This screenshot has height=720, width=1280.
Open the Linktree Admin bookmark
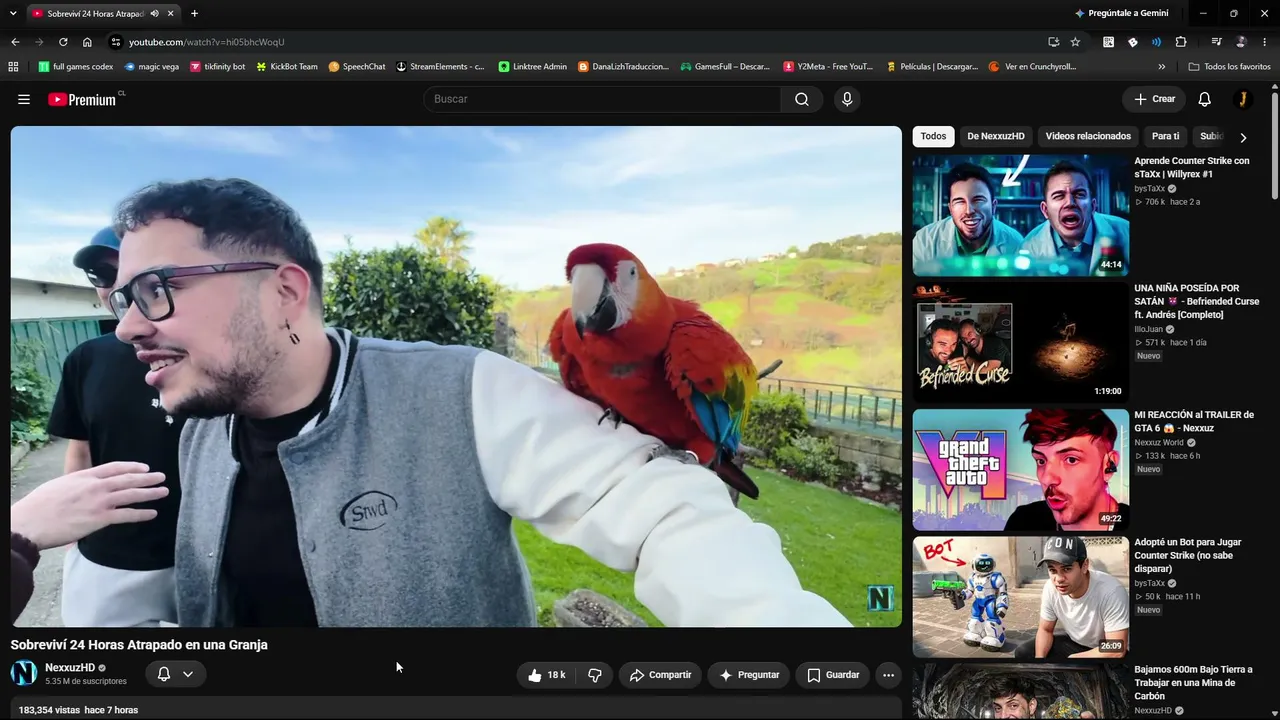tap(533, 67)
